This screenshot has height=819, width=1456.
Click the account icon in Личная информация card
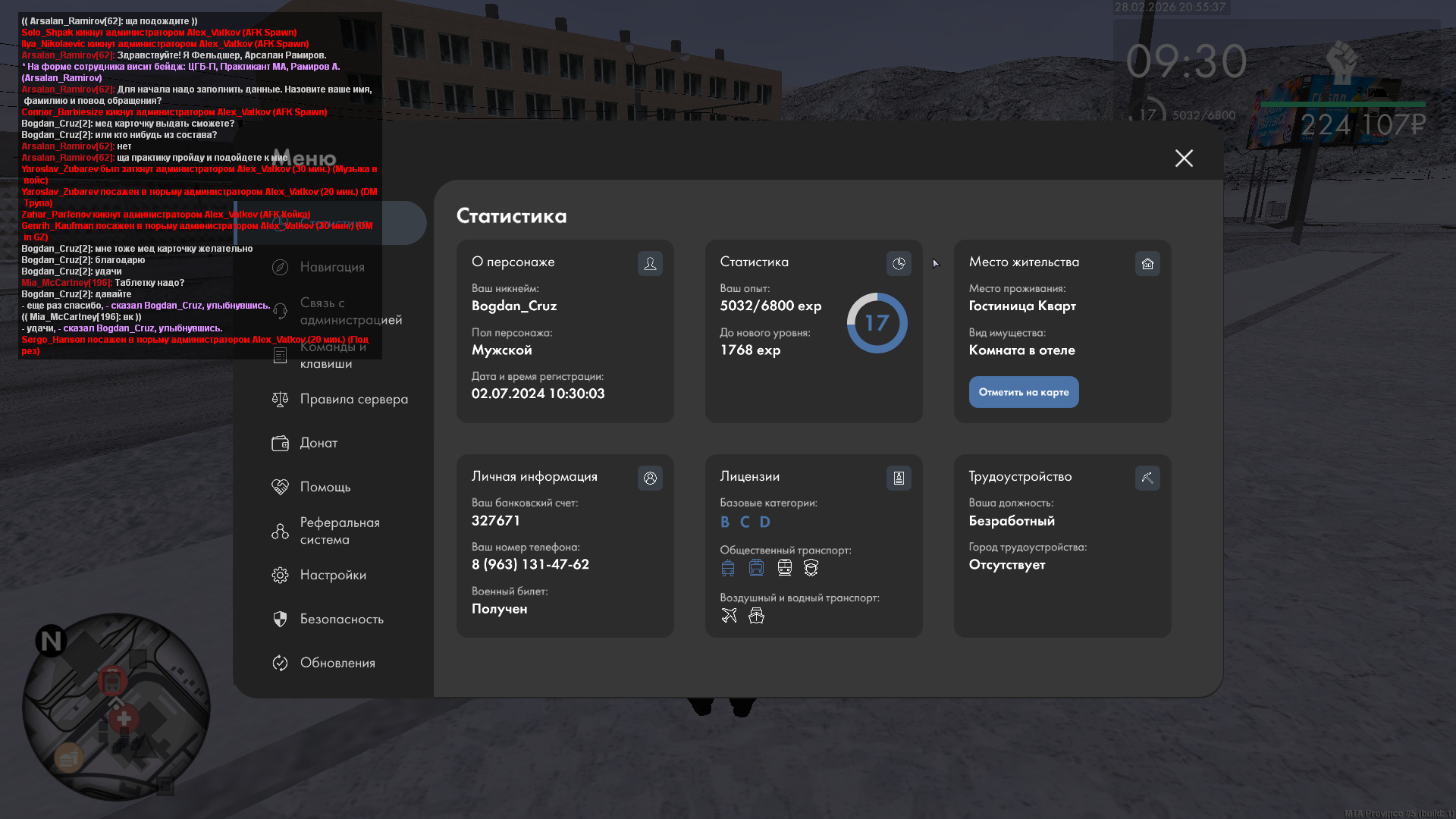coord(650,478)
